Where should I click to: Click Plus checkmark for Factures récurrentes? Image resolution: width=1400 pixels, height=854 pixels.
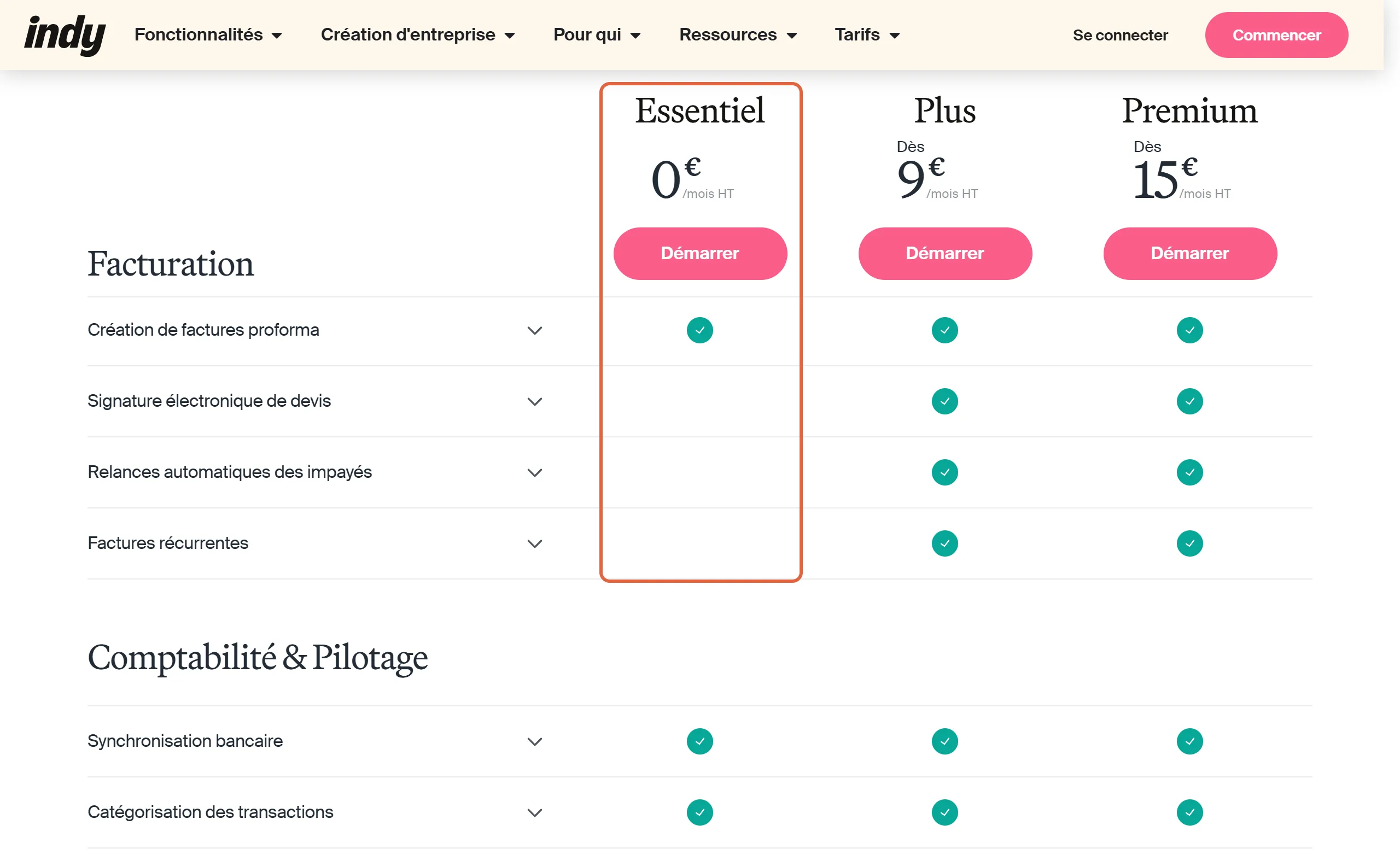945,543
